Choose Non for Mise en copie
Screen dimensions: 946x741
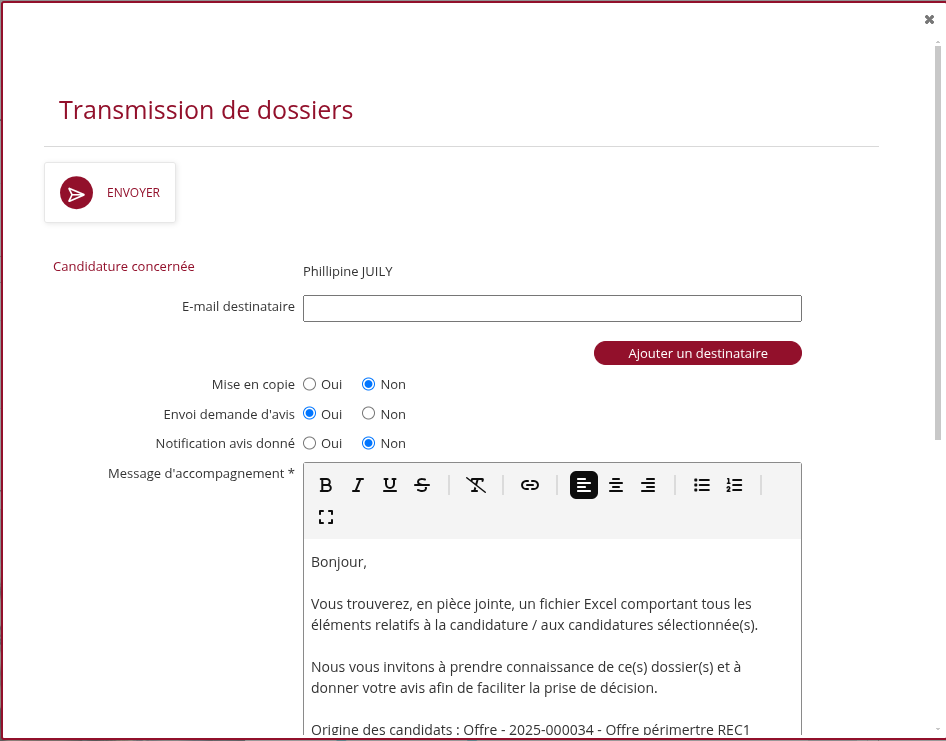coord(369,384)
